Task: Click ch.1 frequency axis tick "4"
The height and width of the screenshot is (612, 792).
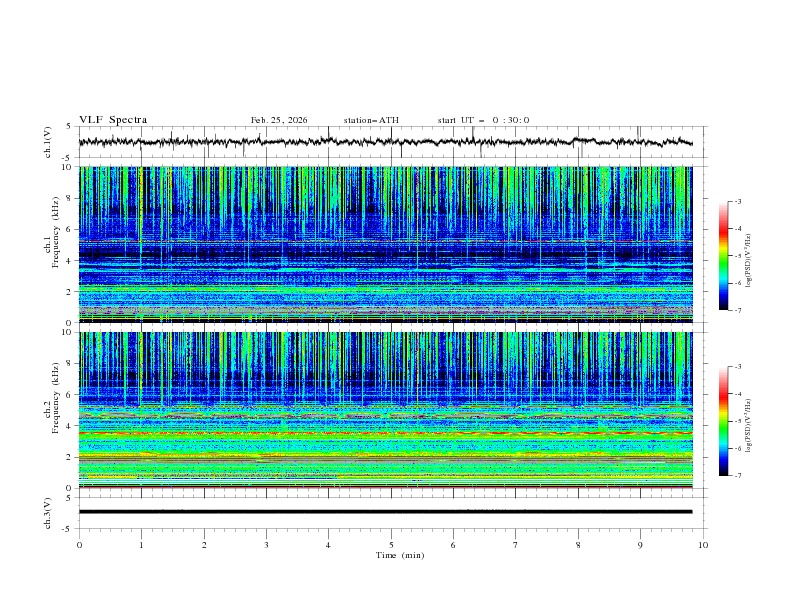Action: (70, 261)
